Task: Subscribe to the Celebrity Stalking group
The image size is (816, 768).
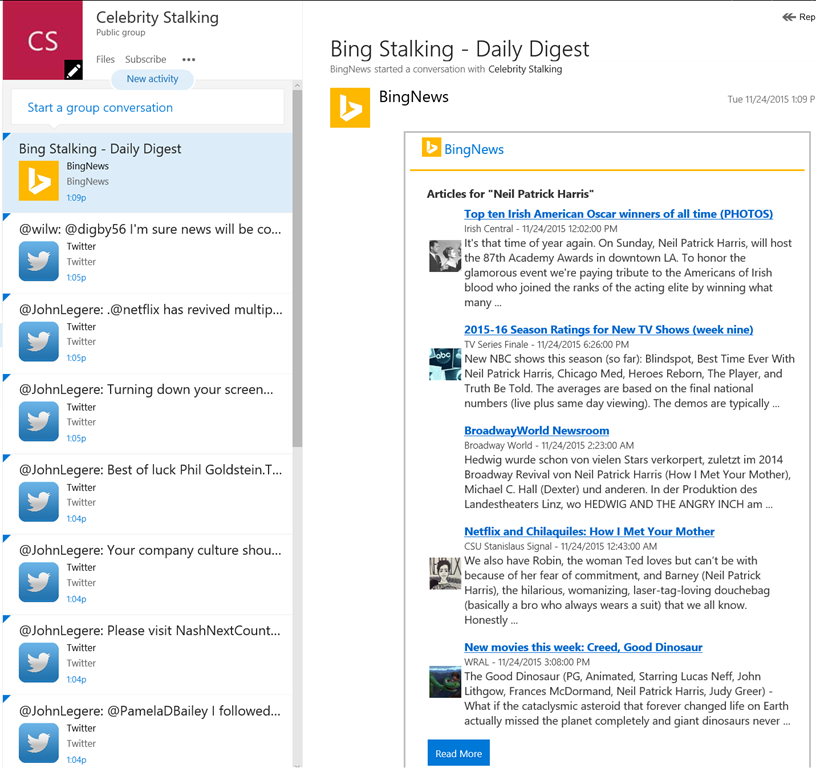Action: pyautogui.click(x=146, y=59)
